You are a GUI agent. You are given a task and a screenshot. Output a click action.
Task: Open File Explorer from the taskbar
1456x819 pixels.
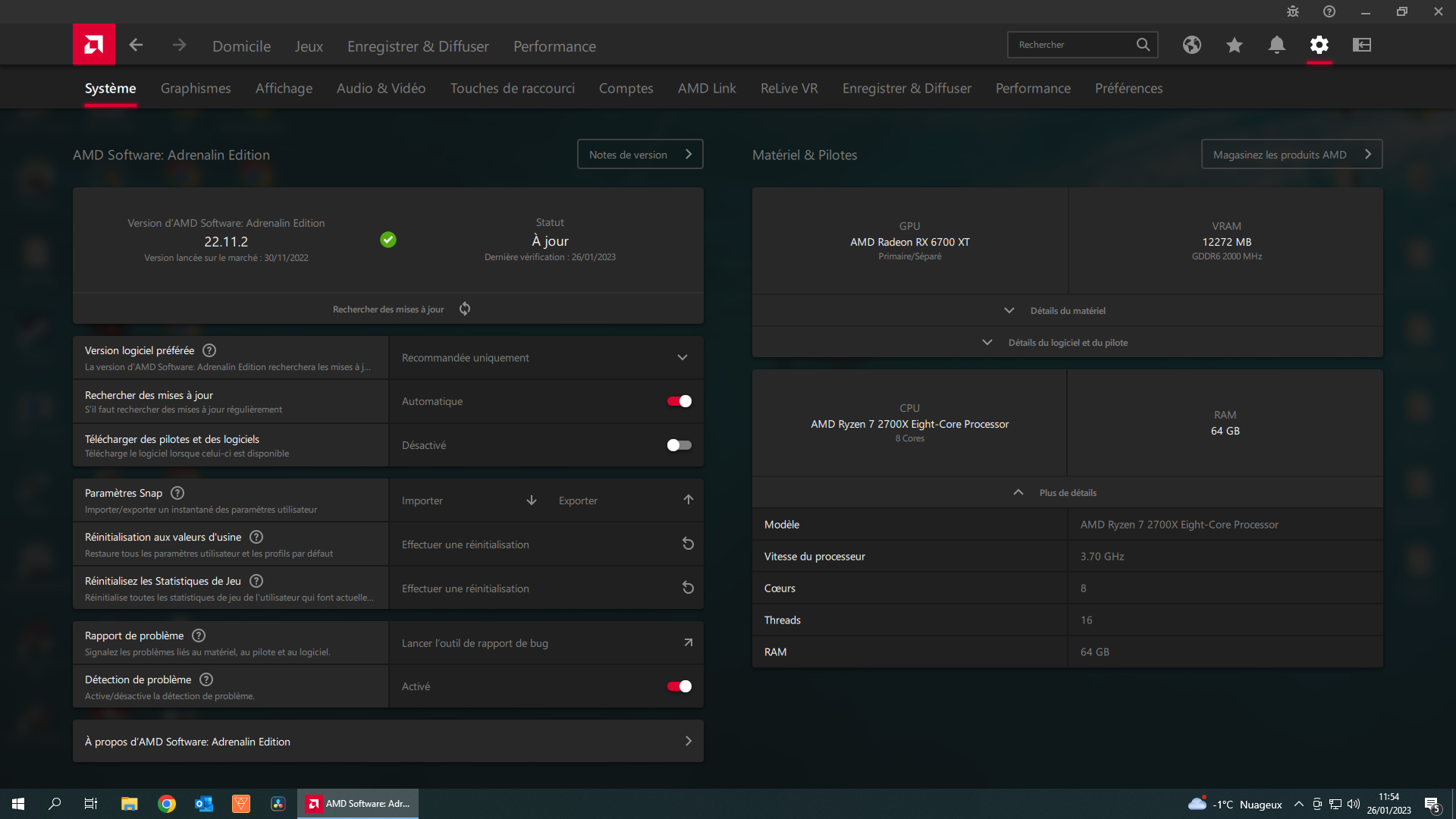click(130, 804)
